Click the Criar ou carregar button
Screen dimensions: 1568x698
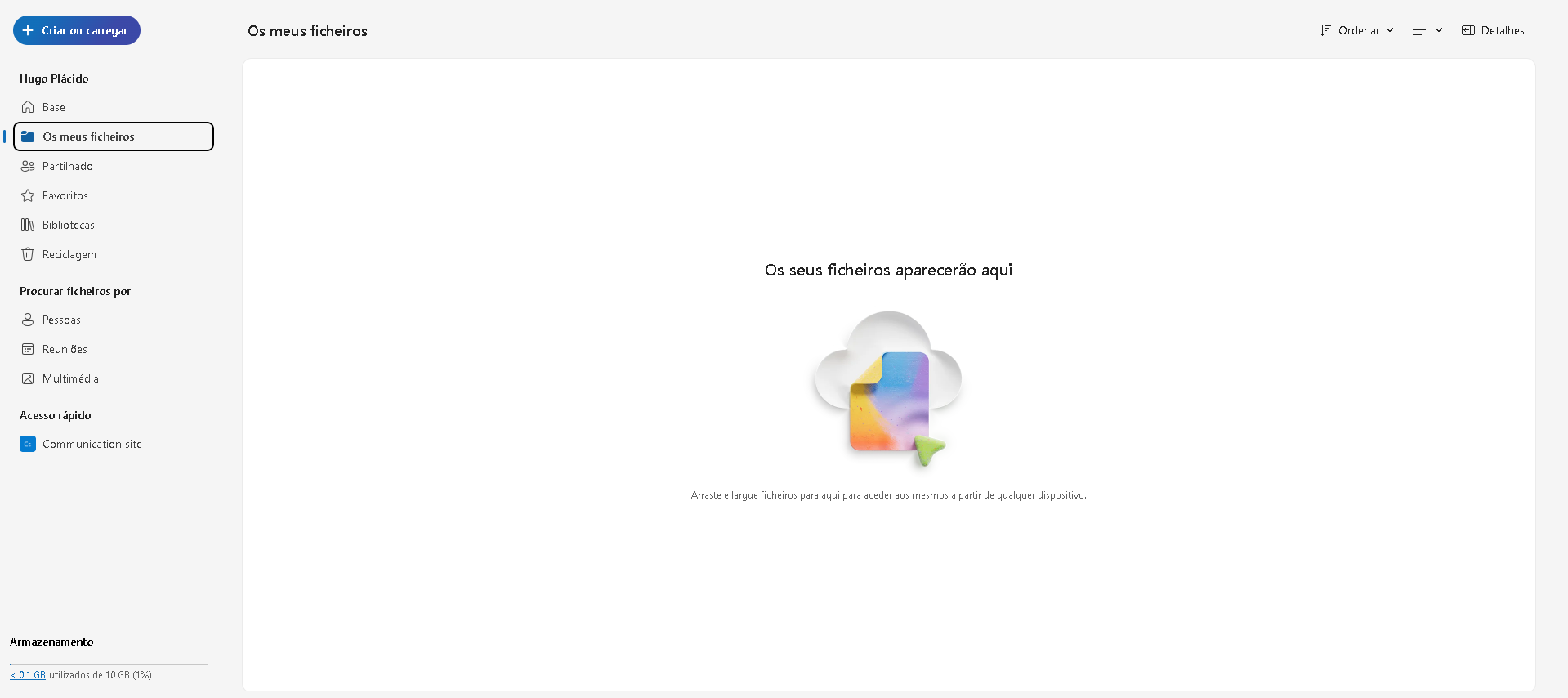point(77,30)
